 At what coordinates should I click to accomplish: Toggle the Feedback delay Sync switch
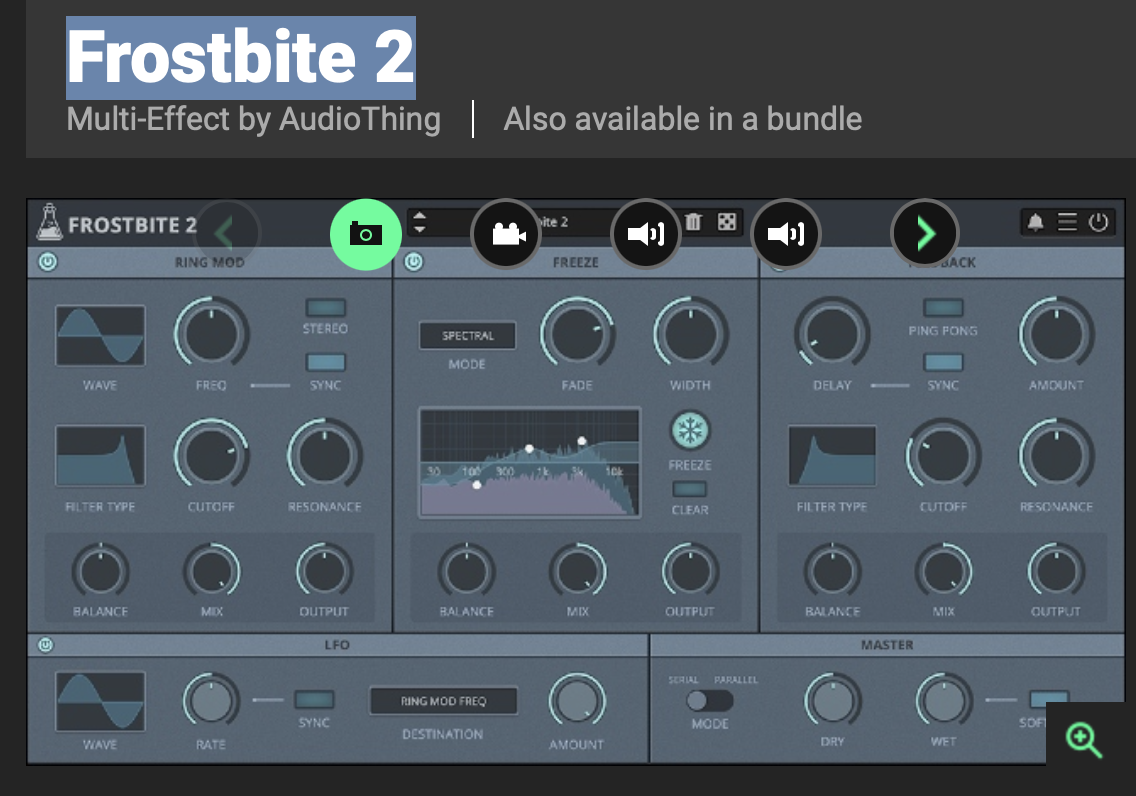[x=943, y=362]
